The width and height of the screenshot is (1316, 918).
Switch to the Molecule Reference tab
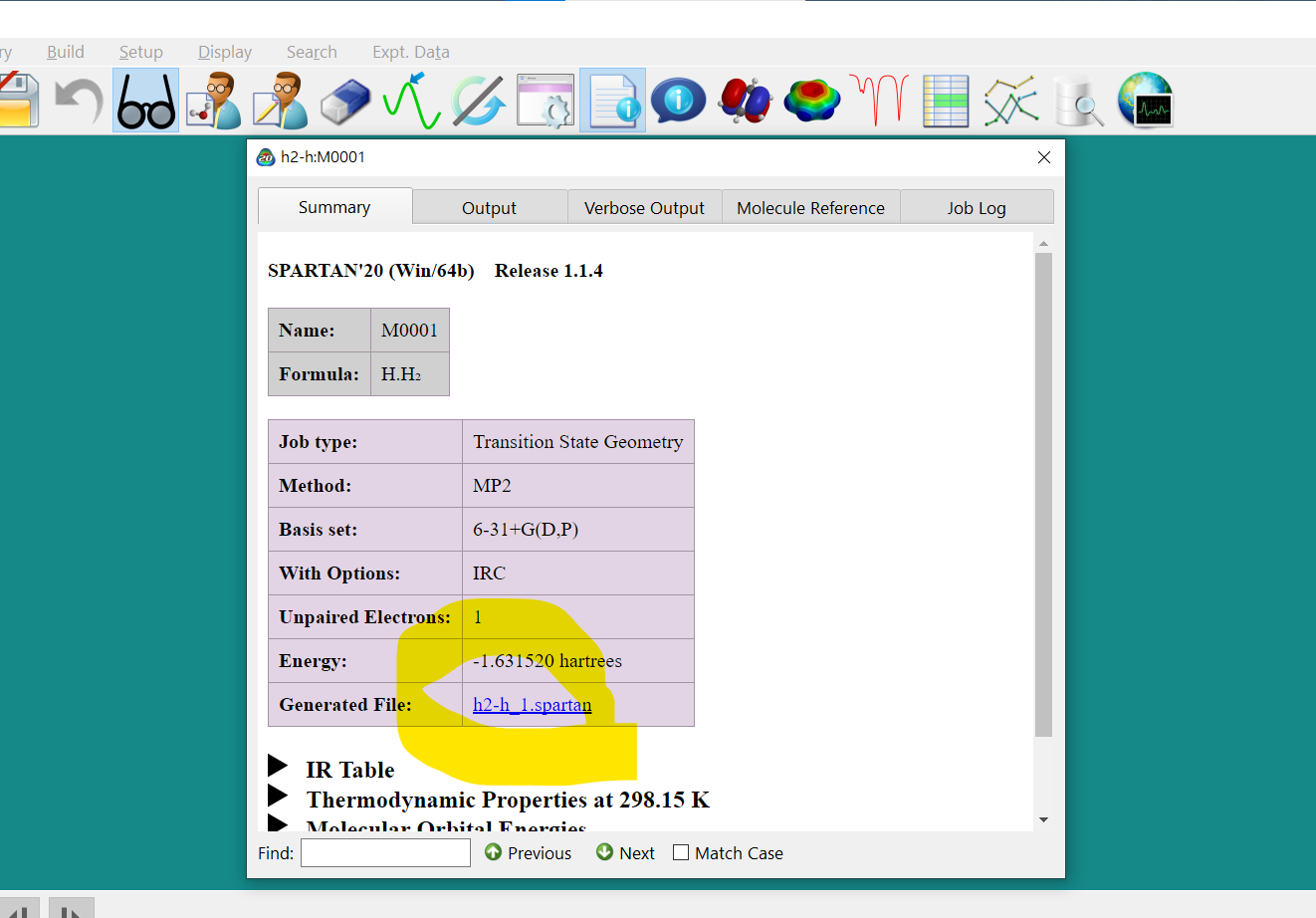point(810,208)
